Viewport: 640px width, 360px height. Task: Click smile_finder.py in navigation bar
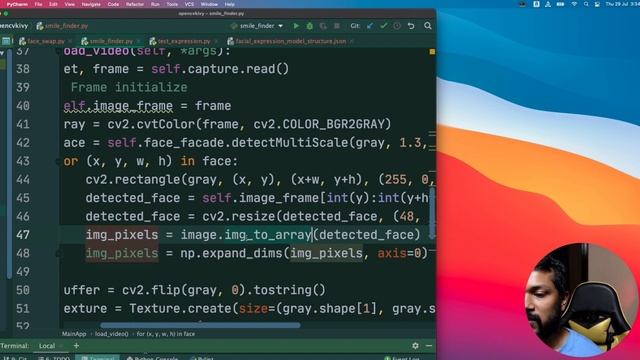(x=62, y=26)
